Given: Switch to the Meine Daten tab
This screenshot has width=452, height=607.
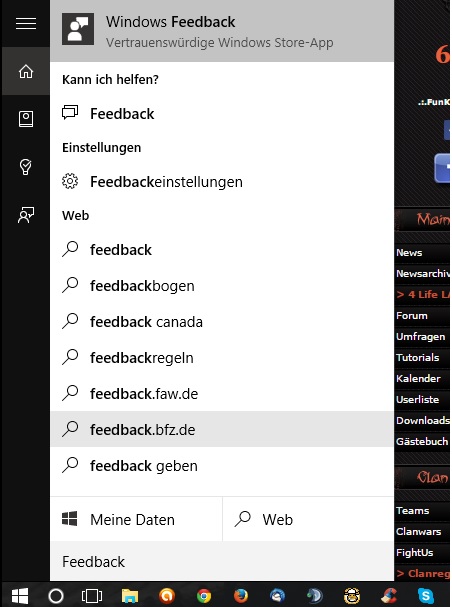Looking at the screenshot, I should (136, 519).
